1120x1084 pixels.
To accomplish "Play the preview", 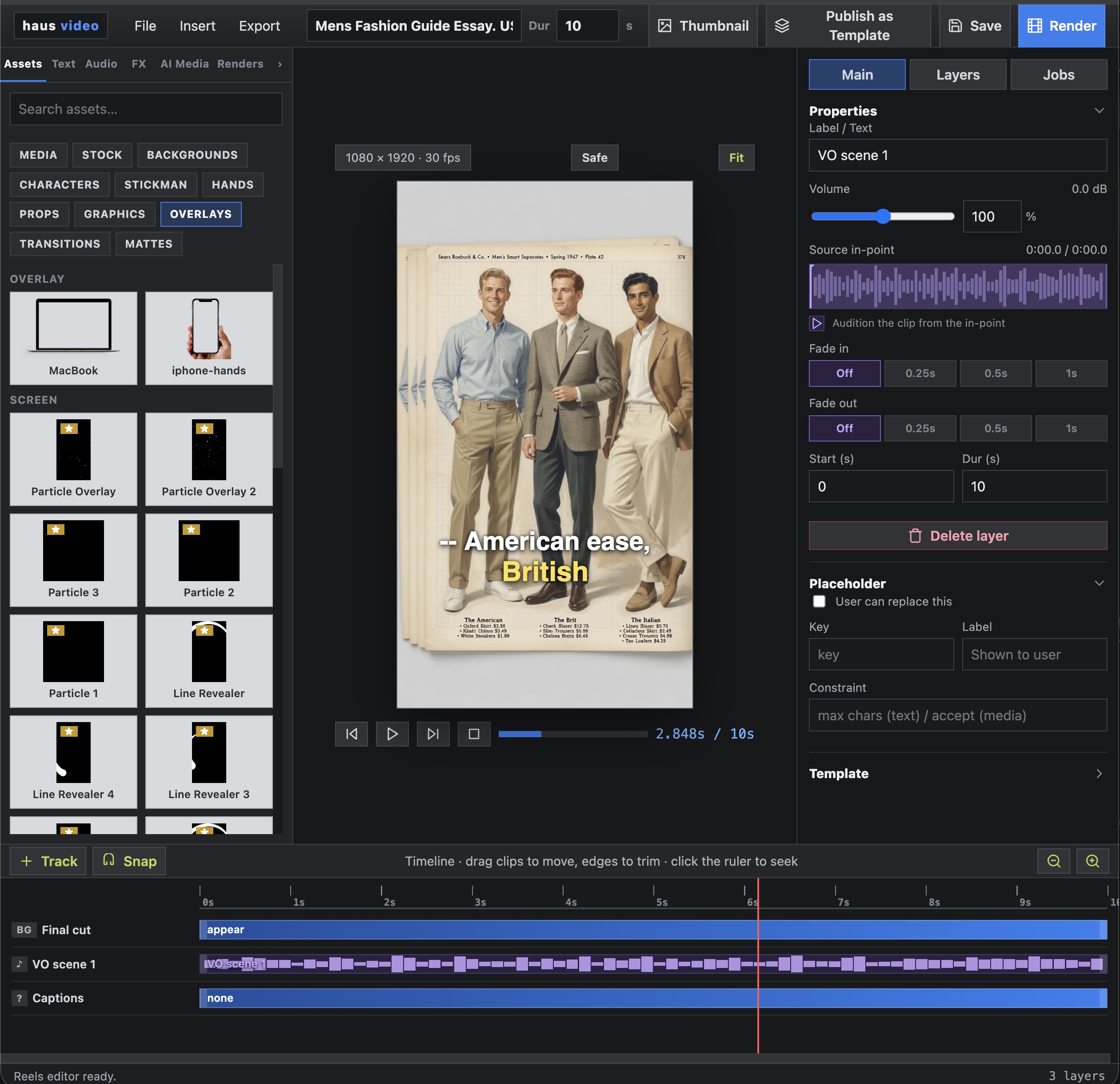I will point(392,734).
